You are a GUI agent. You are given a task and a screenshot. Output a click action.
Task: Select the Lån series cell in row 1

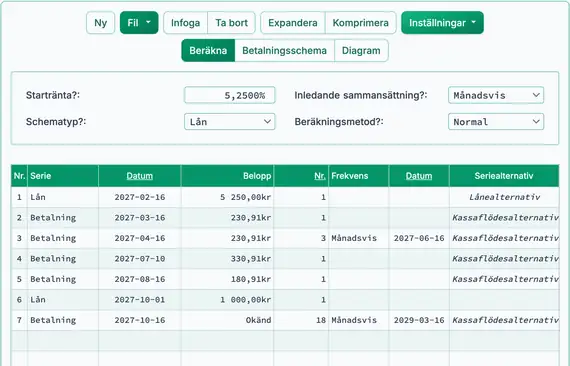tap(63, 197)
